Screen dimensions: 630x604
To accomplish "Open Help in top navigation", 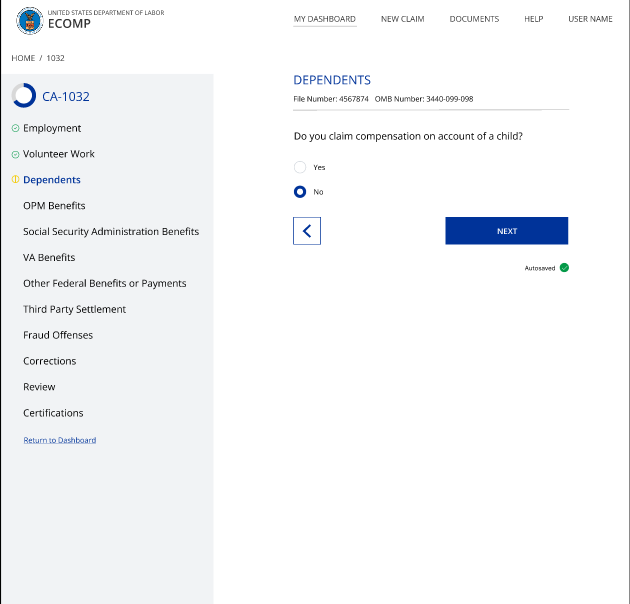I will point(534,19).
